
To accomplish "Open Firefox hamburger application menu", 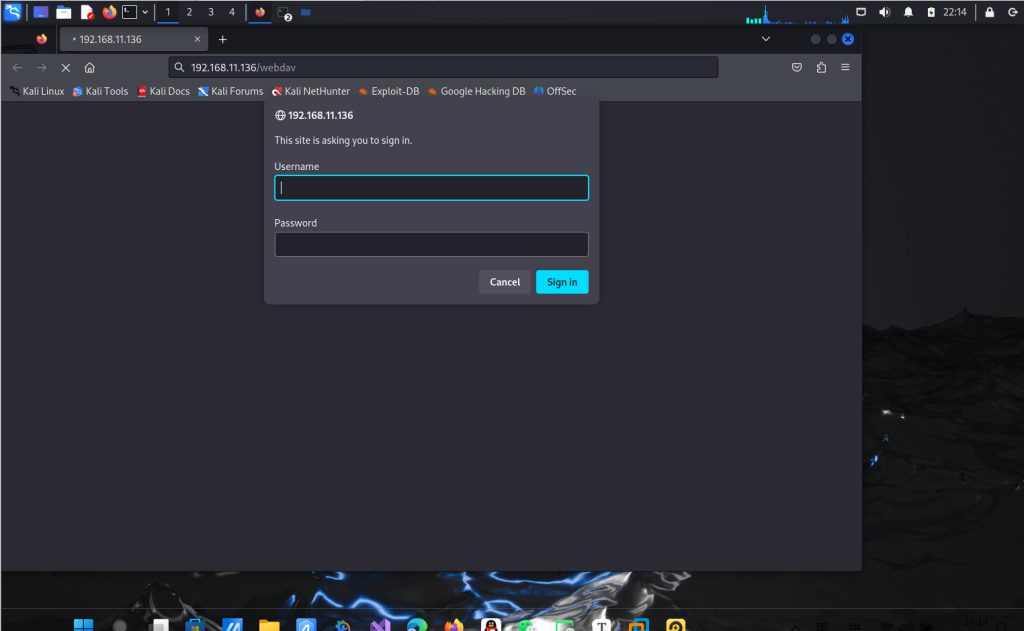I will pyautogui.click(x=845, y=67).
